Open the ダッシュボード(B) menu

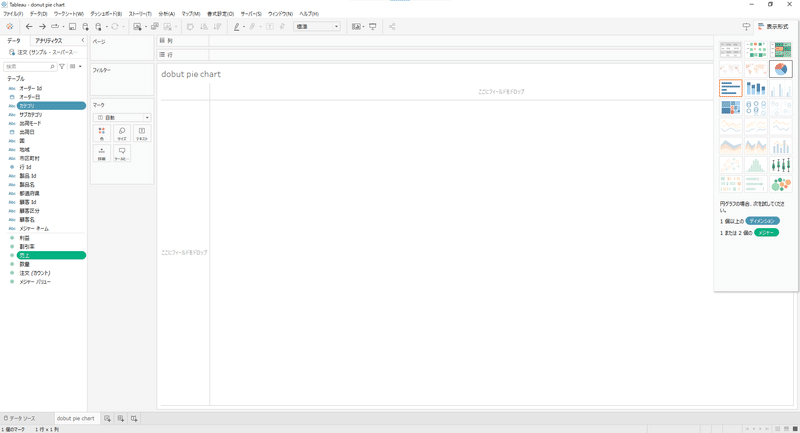pyautogui.click(x=106, y=14)
